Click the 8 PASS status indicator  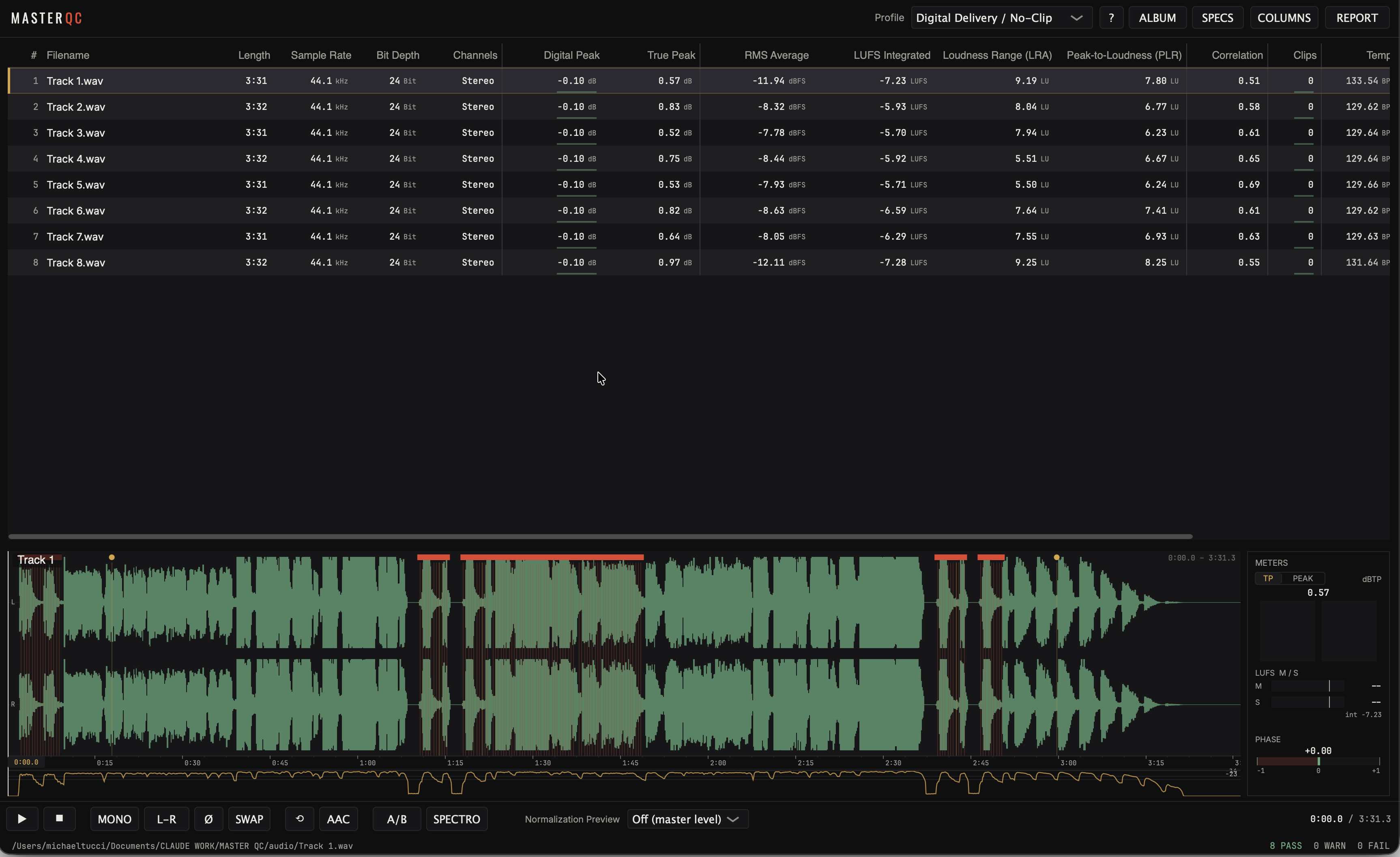1286,846
